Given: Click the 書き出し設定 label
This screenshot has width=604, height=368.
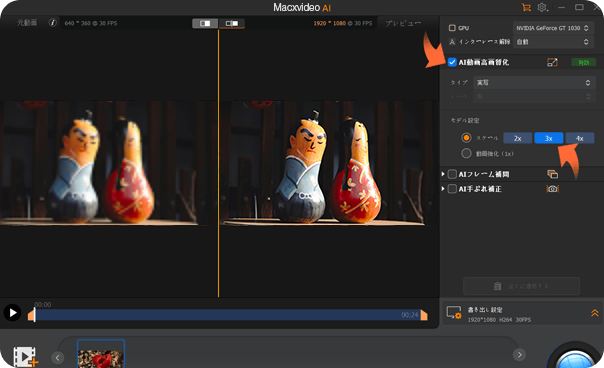Looking at the screenshot, I should (x=485, y=309).
